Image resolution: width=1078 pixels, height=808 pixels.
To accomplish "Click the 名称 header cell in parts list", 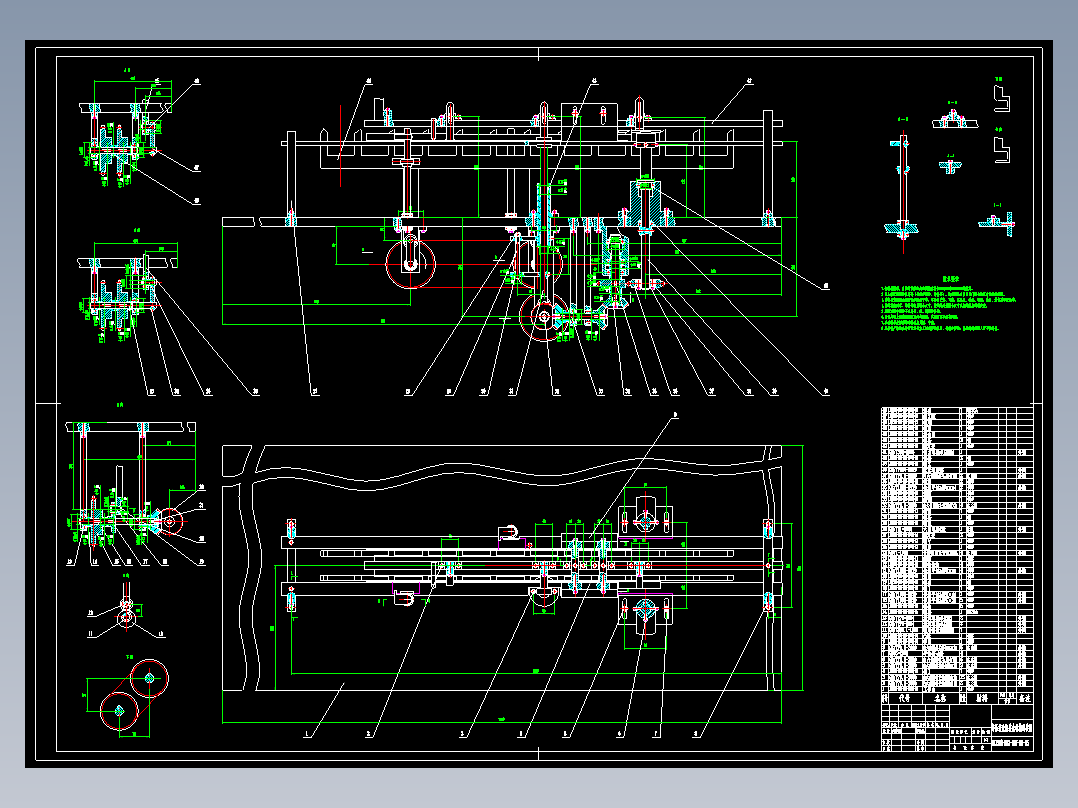I will 939,697.
